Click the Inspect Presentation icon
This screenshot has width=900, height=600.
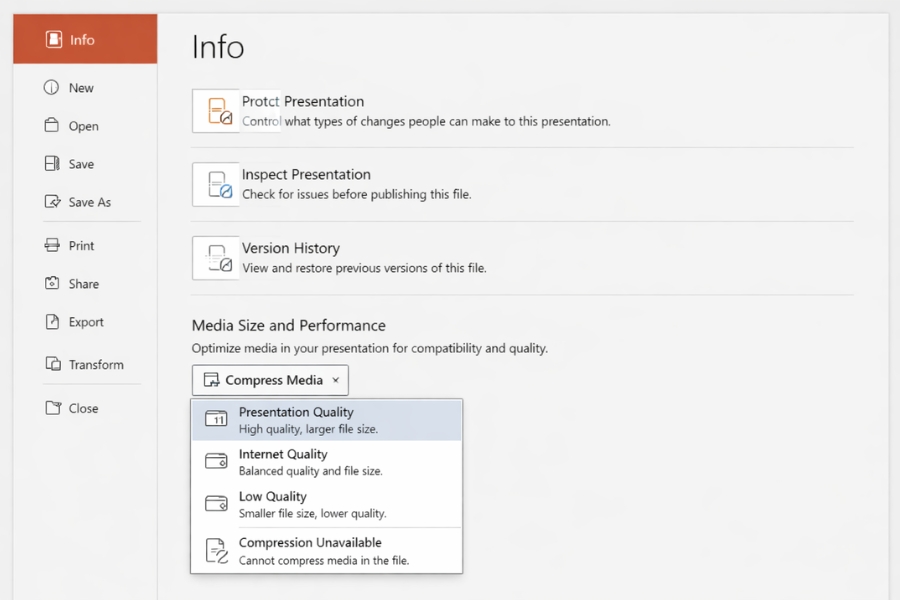click(x=217, y=184)
